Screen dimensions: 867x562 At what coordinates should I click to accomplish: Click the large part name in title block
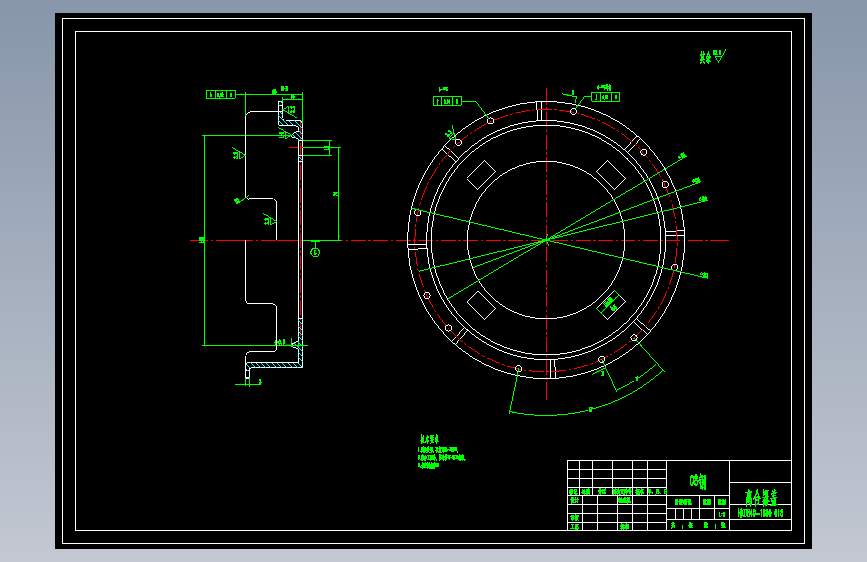[x=761, y=497]
